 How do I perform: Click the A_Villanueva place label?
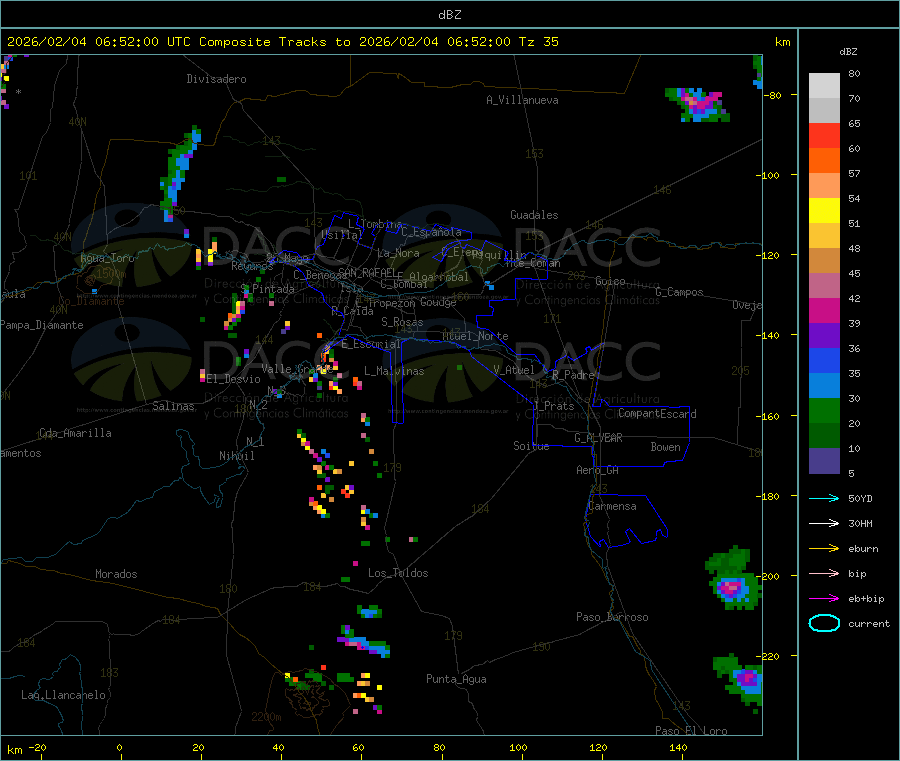click(522, 100)
